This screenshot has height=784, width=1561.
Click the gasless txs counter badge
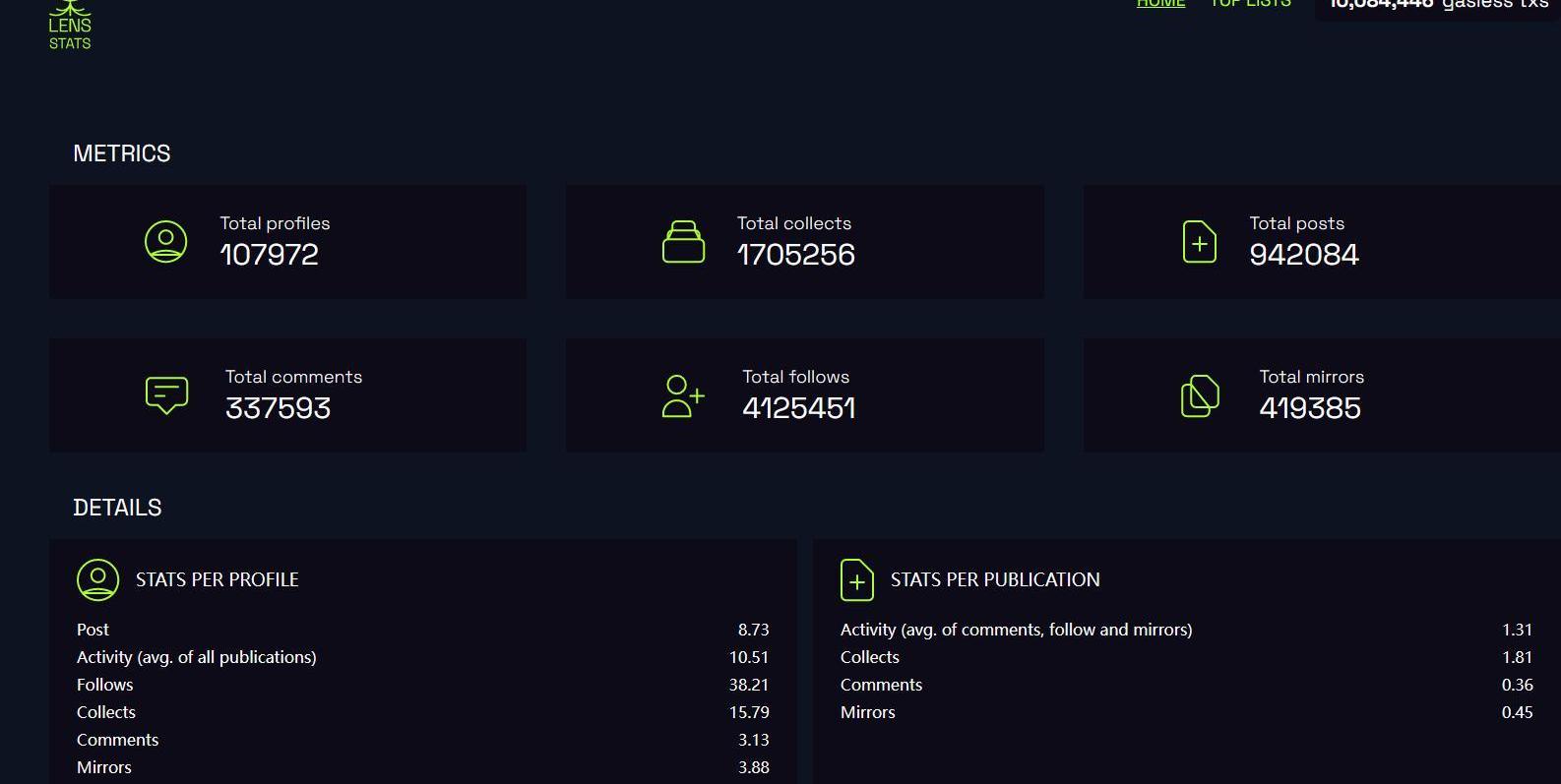(x=1438, y=6)
